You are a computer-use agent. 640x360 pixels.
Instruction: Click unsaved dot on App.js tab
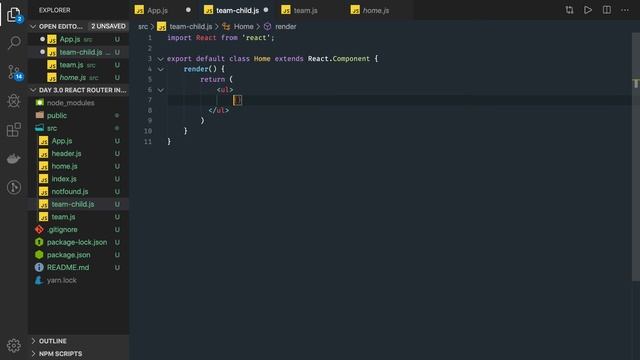pos(188,10)
